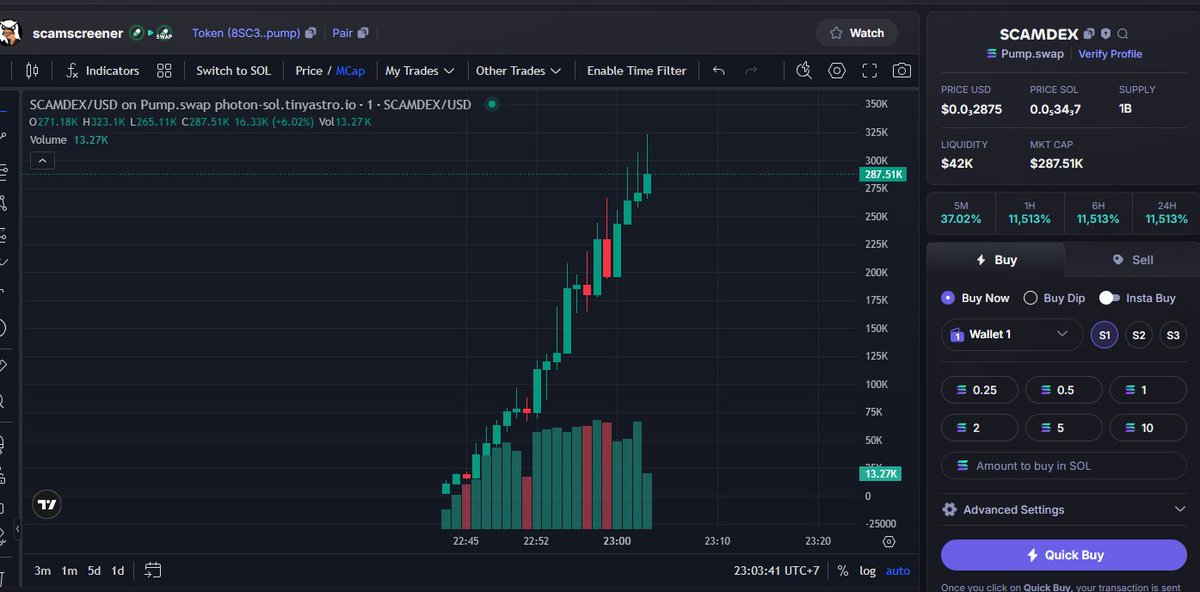Open the Verify Profile link
This screenshot has width=1200, height=592.
pyautogui.click(x=1110, y=54)
